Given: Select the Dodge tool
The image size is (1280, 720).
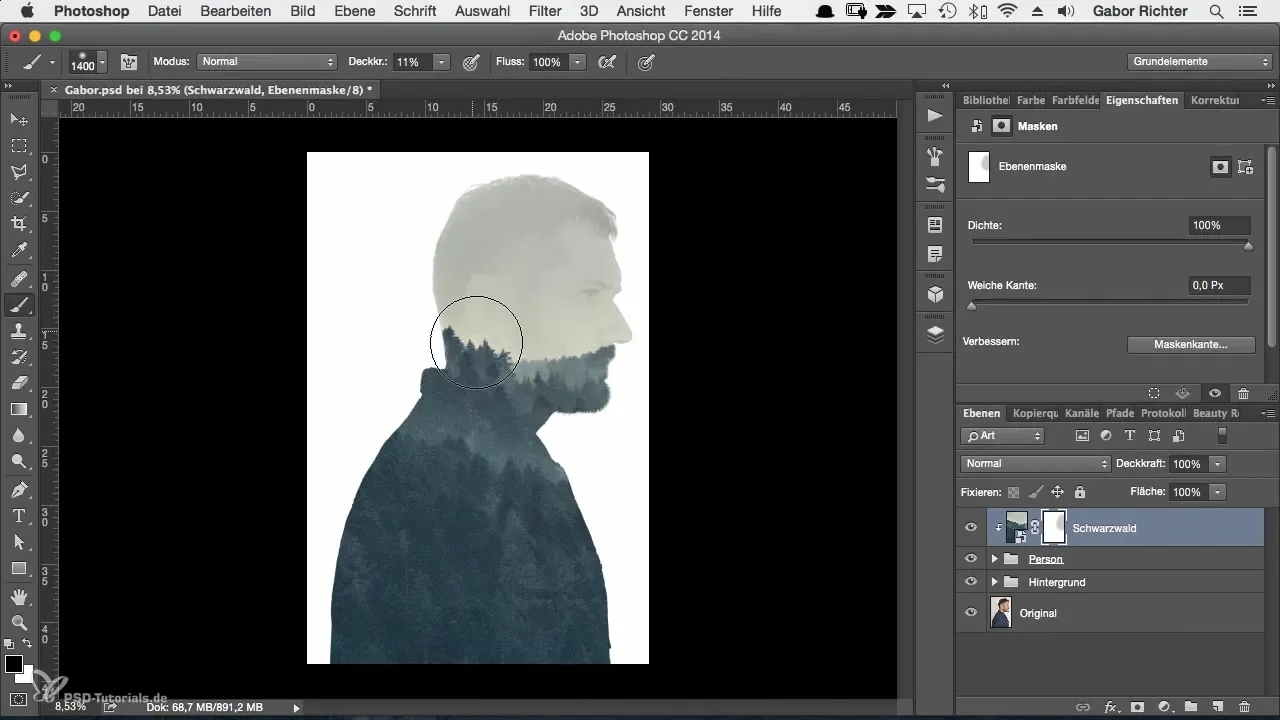Looking at the screenshot, I should [x=19, y=461].
